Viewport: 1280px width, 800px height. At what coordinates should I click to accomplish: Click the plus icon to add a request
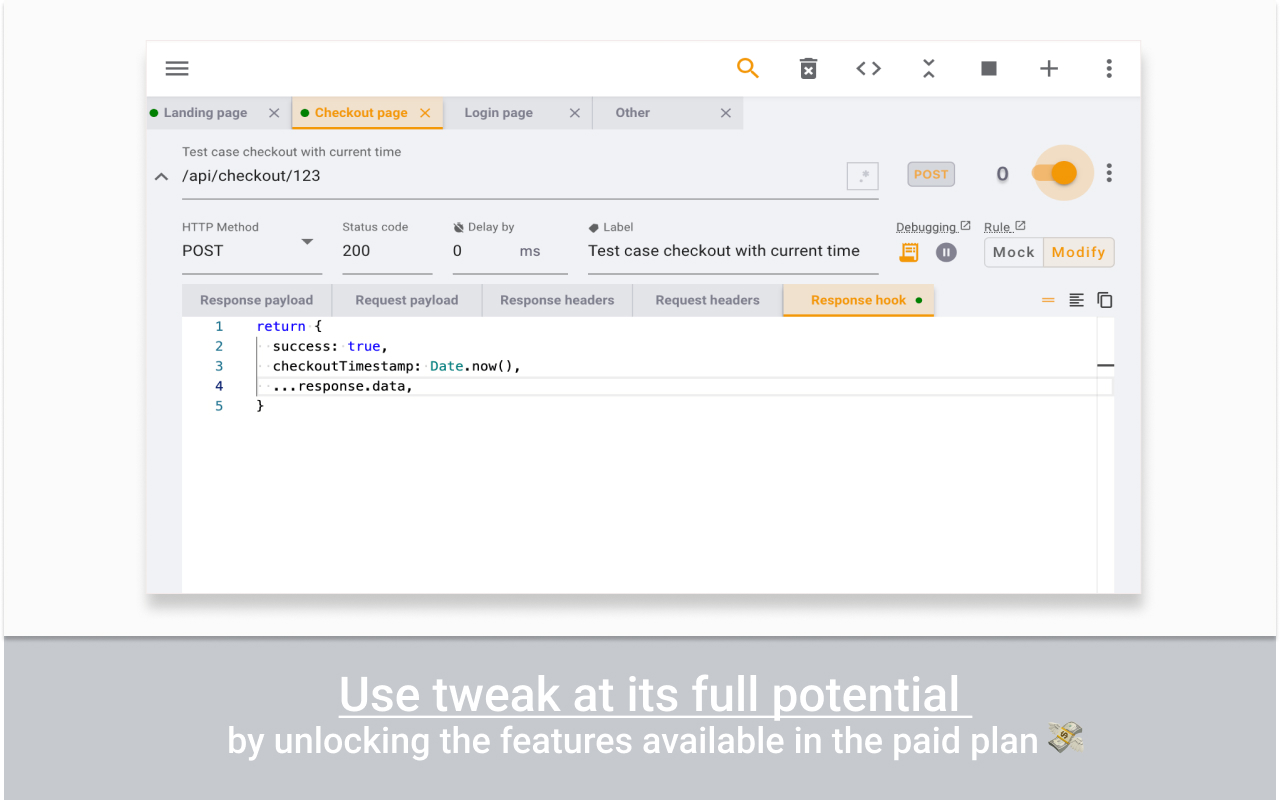1048,68
